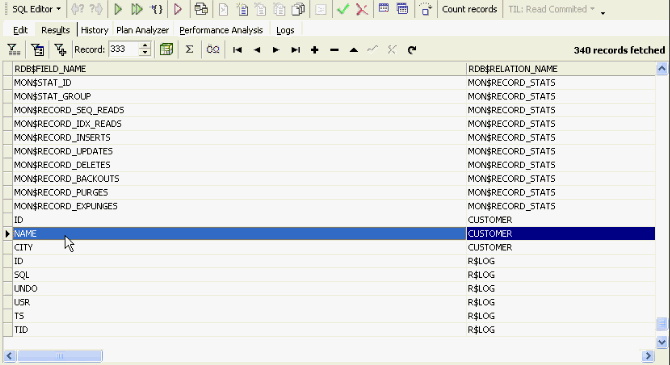Open the History tab
Screen dimensions: 670x365
(x=94, y=30)
